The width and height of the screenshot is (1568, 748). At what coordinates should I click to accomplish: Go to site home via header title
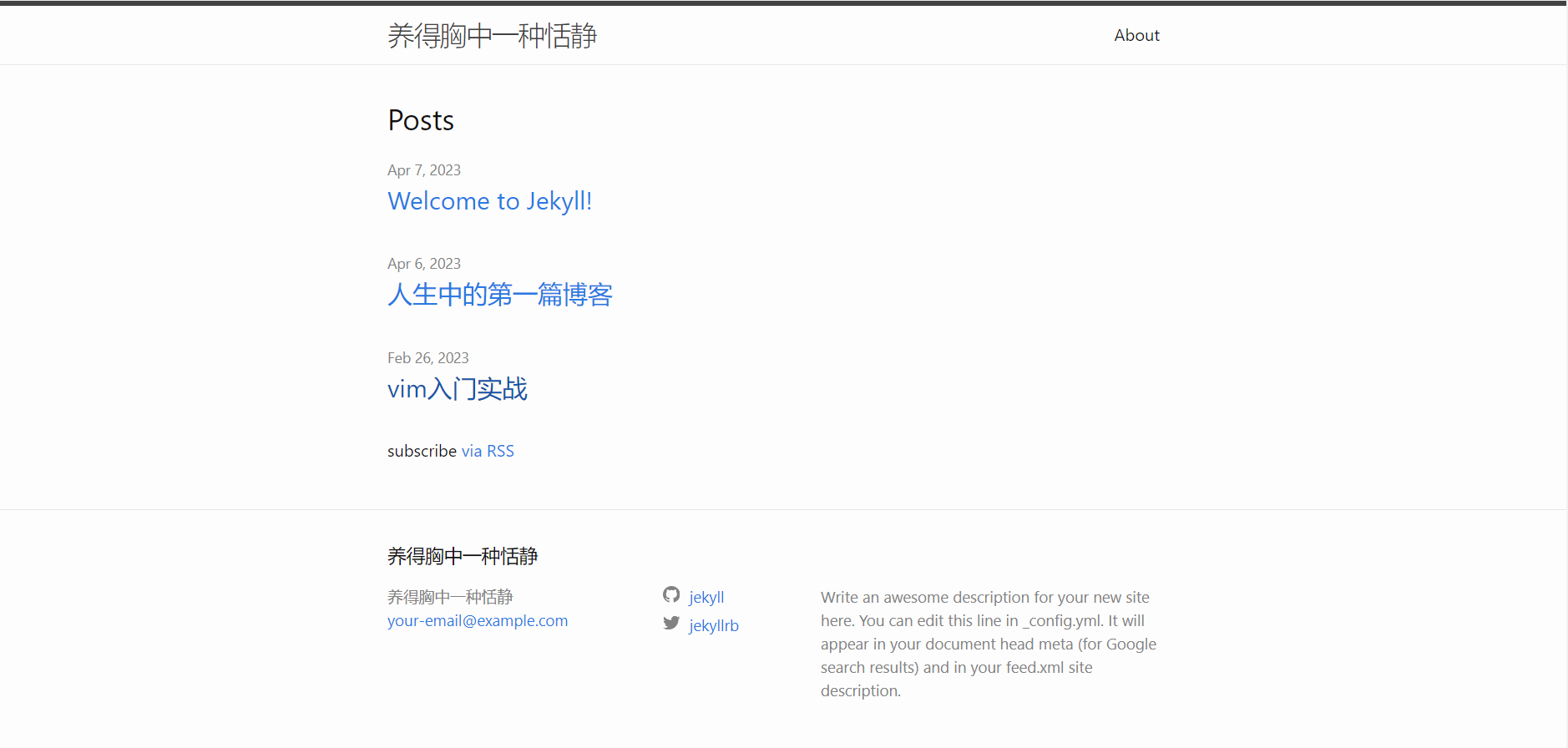point(492,36)
